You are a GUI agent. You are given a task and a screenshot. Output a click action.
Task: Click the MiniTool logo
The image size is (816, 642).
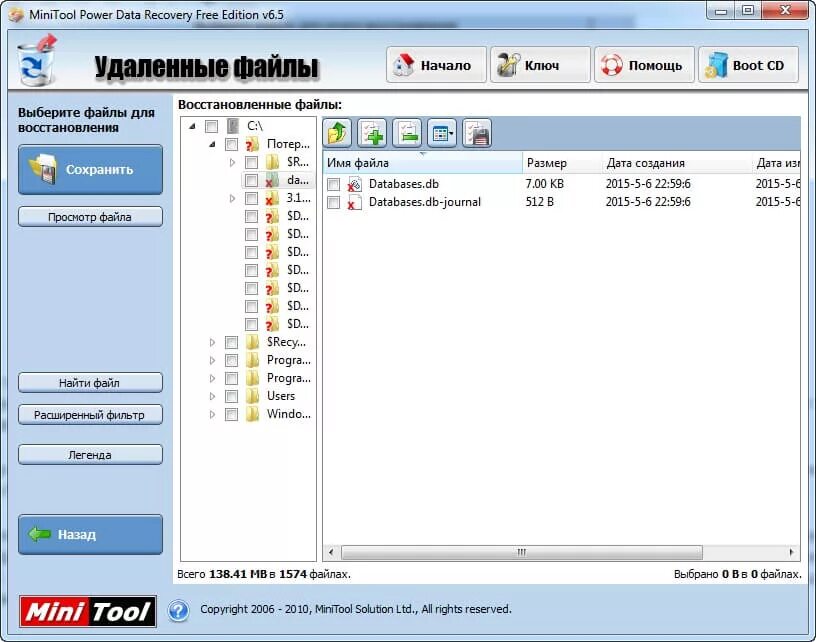click(88, 611)
